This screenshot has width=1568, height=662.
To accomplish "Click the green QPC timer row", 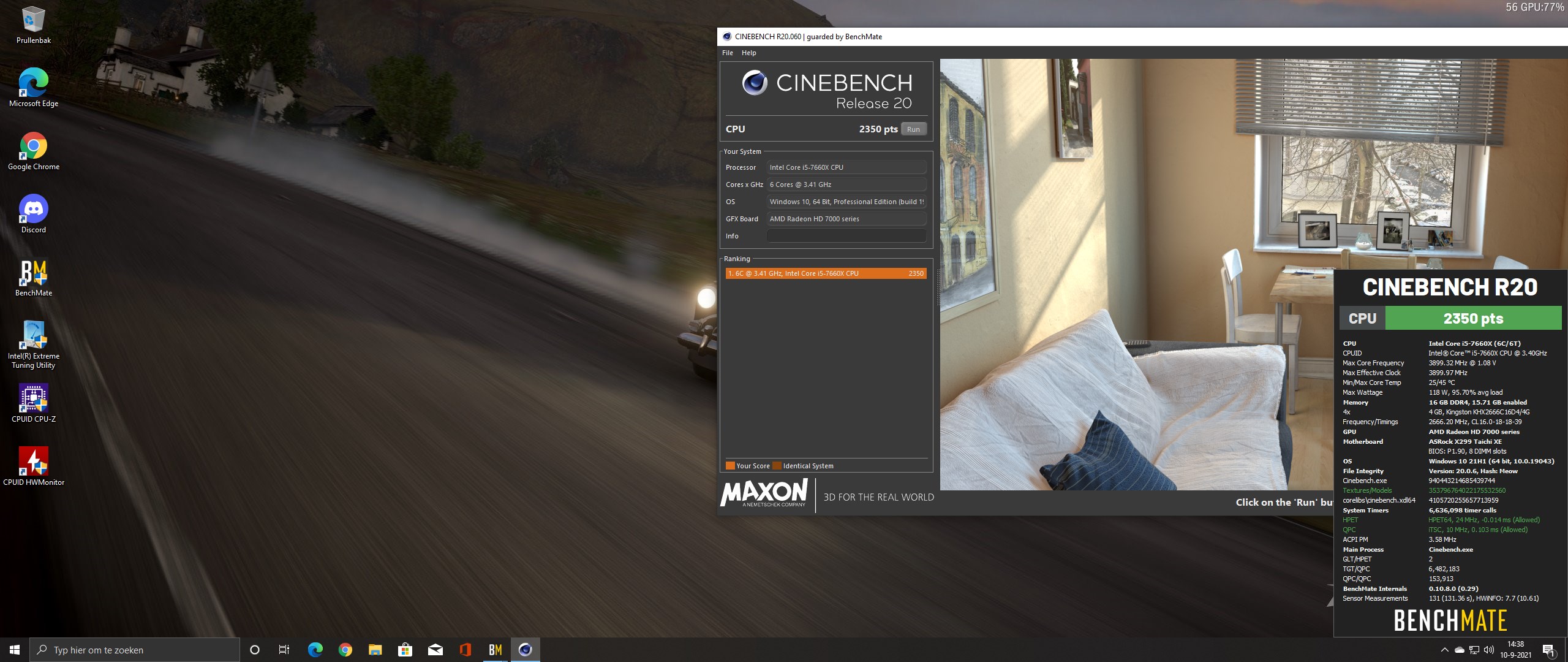I will tap(1434, 530).
